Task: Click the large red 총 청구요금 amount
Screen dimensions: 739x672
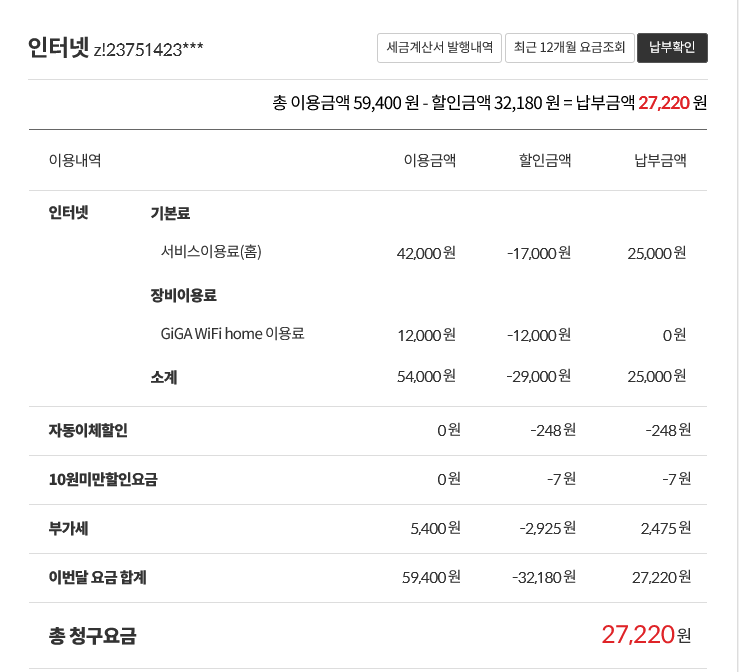Action: (638, 634)
